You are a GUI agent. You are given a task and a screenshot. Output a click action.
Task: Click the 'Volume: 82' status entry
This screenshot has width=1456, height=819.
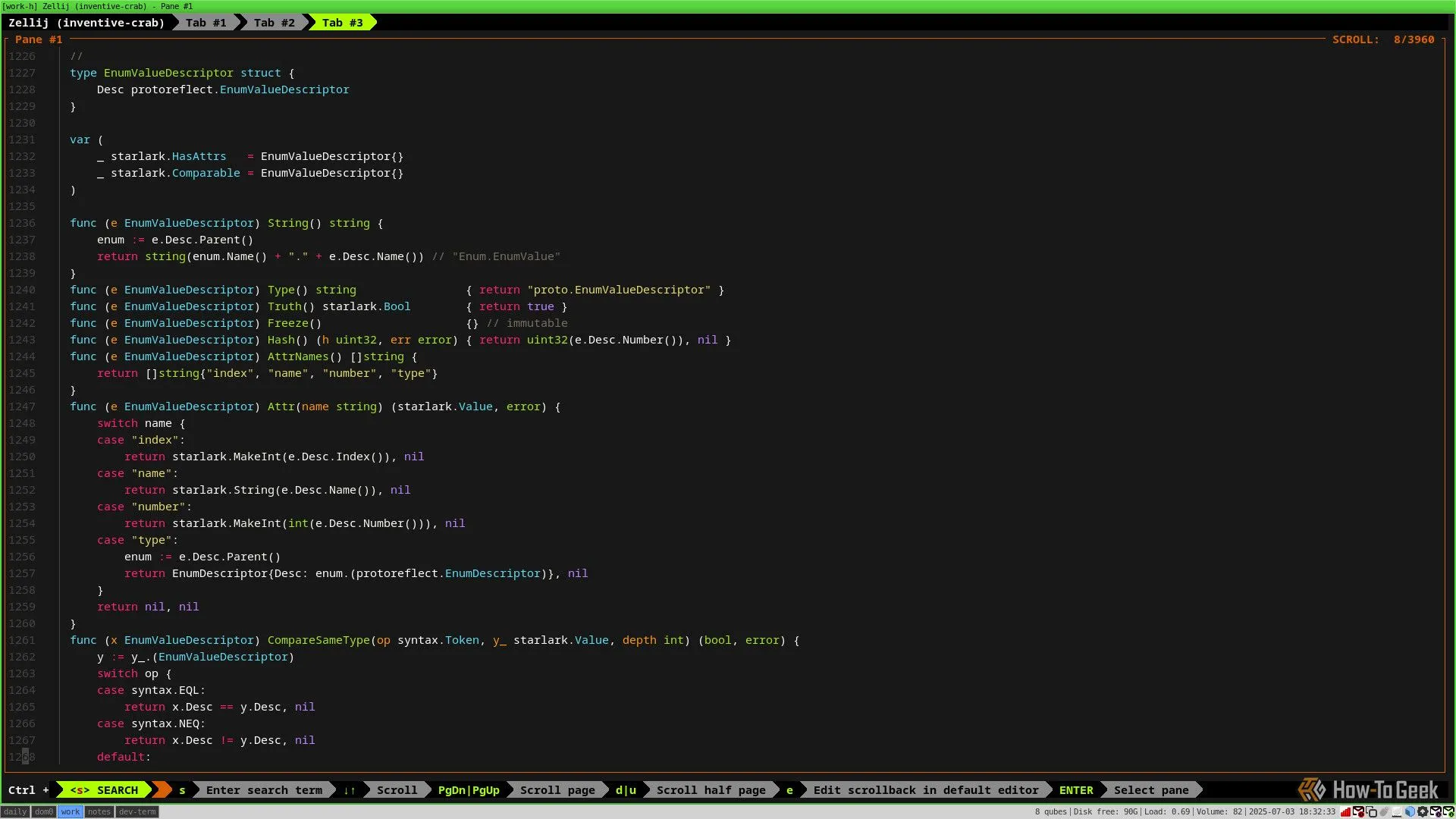coord(1219,811)
